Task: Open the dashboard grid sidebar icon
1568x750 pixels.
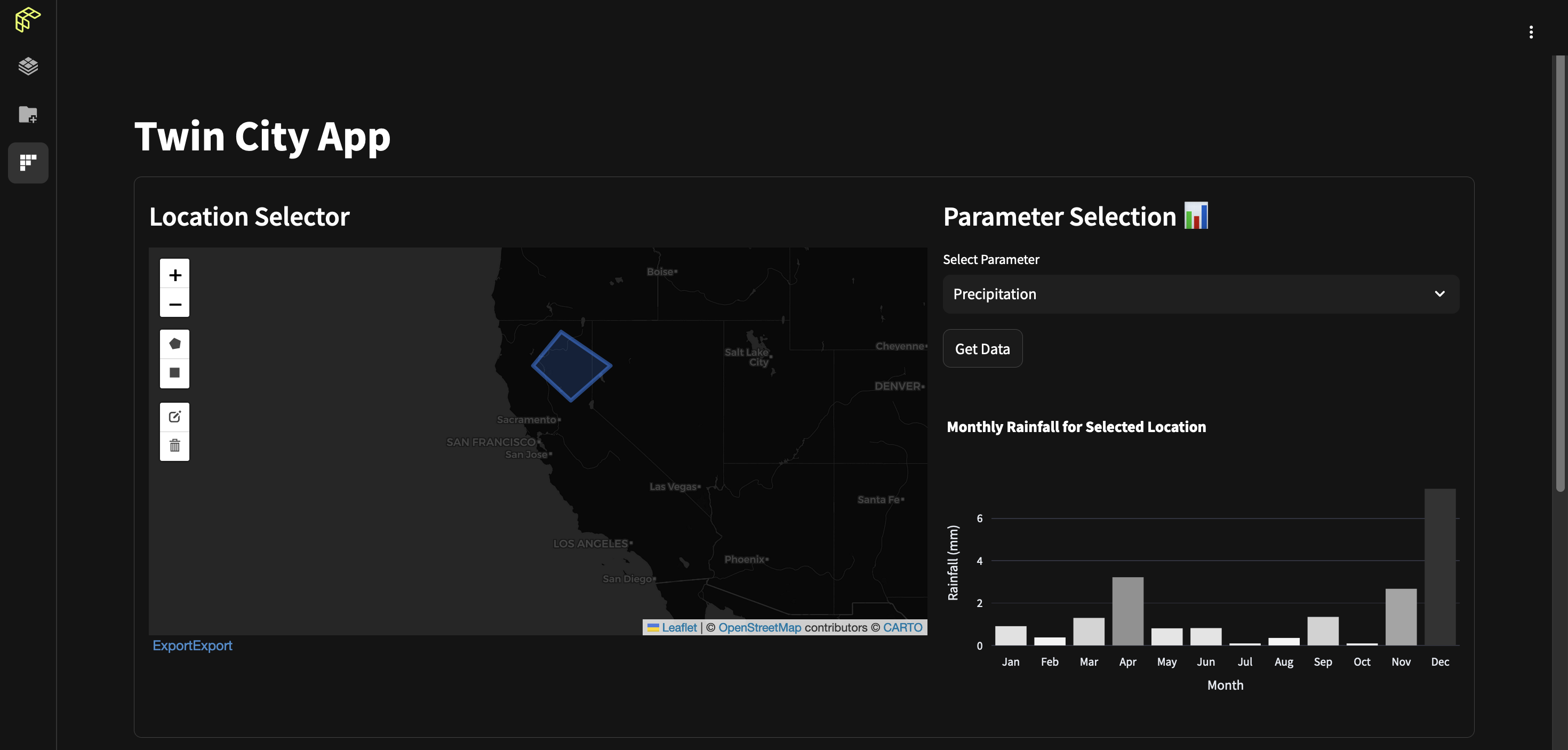Action: (x=28, y=163)
